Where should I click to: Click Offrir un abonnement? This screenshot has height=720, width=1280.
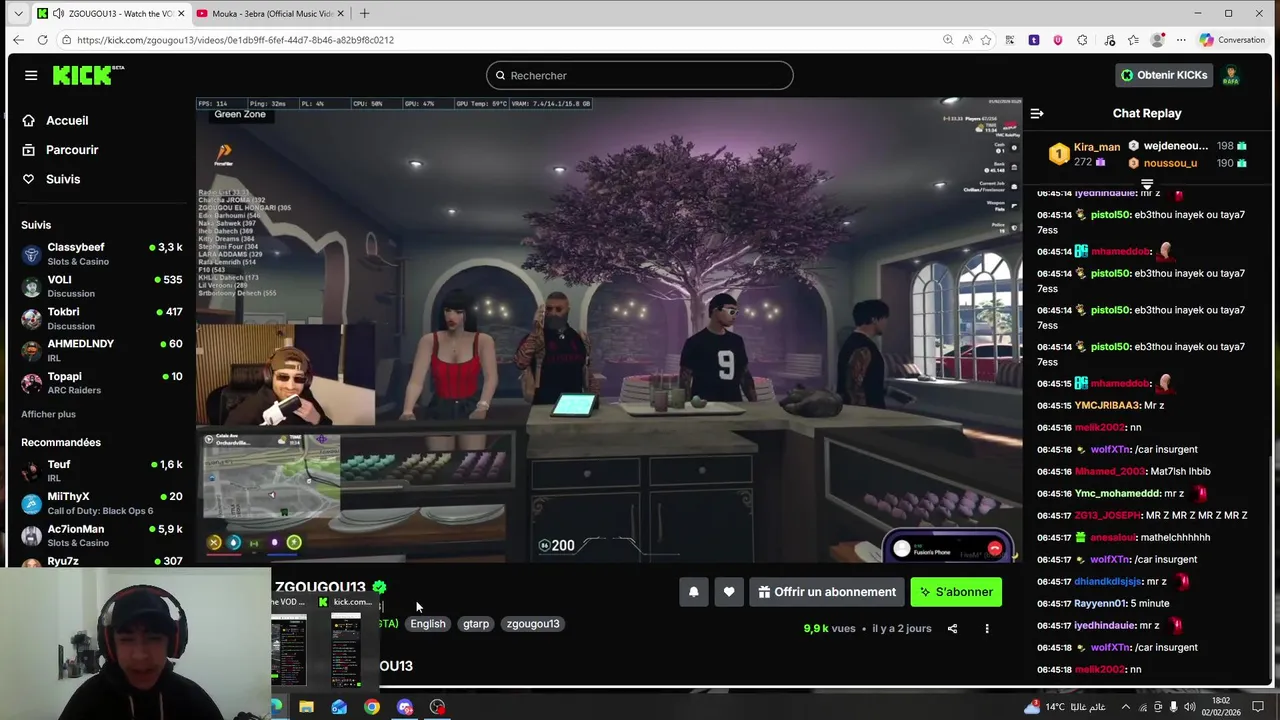coord(826,592)
